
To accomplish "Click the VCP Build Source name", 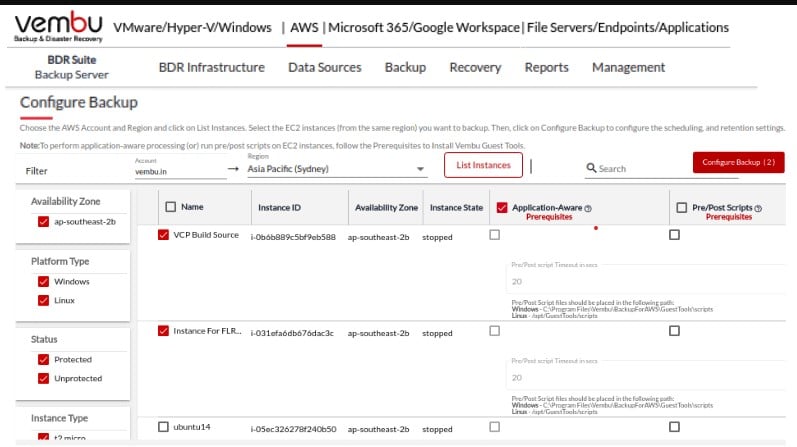I will click(x=206, y=235).
